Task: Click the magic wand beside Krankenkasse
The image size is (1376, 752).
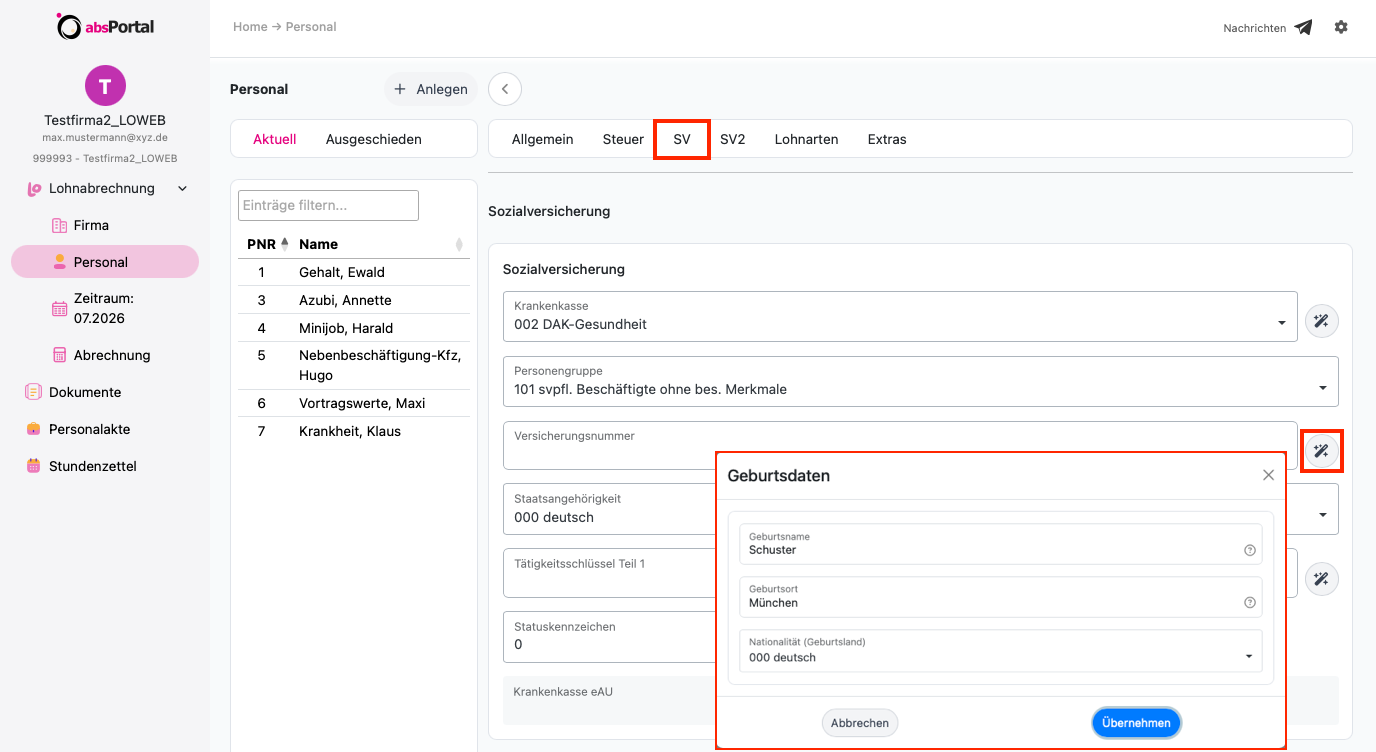Action: click(x=1321, y=321)
